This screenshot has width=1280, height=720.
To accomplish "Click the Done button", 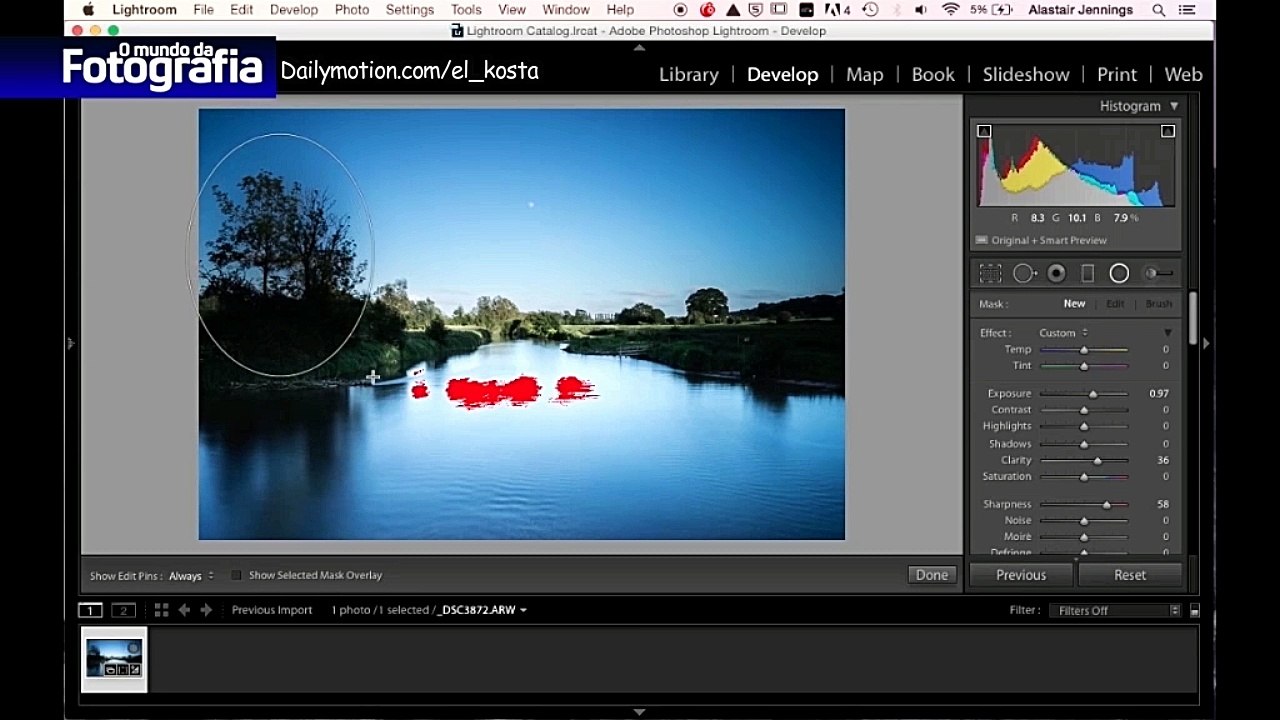I will [932, 575].
